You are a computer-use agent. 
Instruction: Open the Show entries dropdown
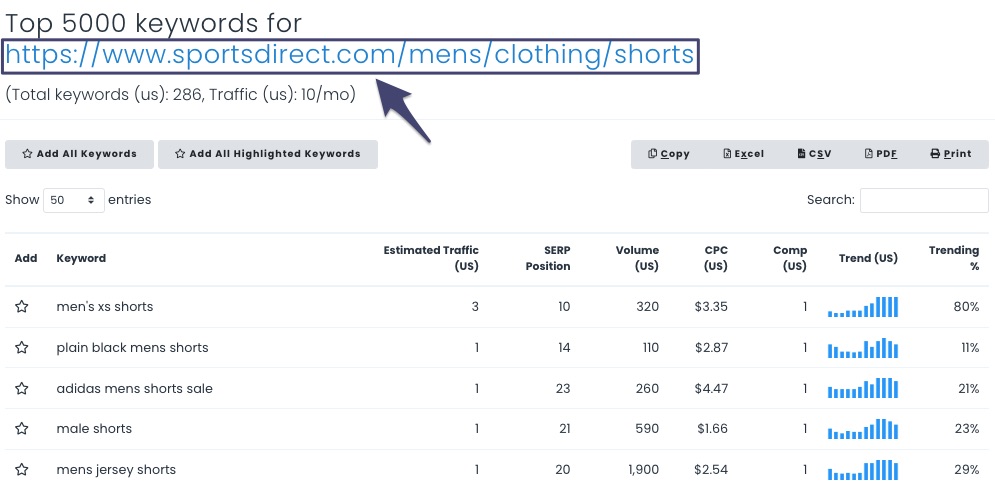(75, 200)
